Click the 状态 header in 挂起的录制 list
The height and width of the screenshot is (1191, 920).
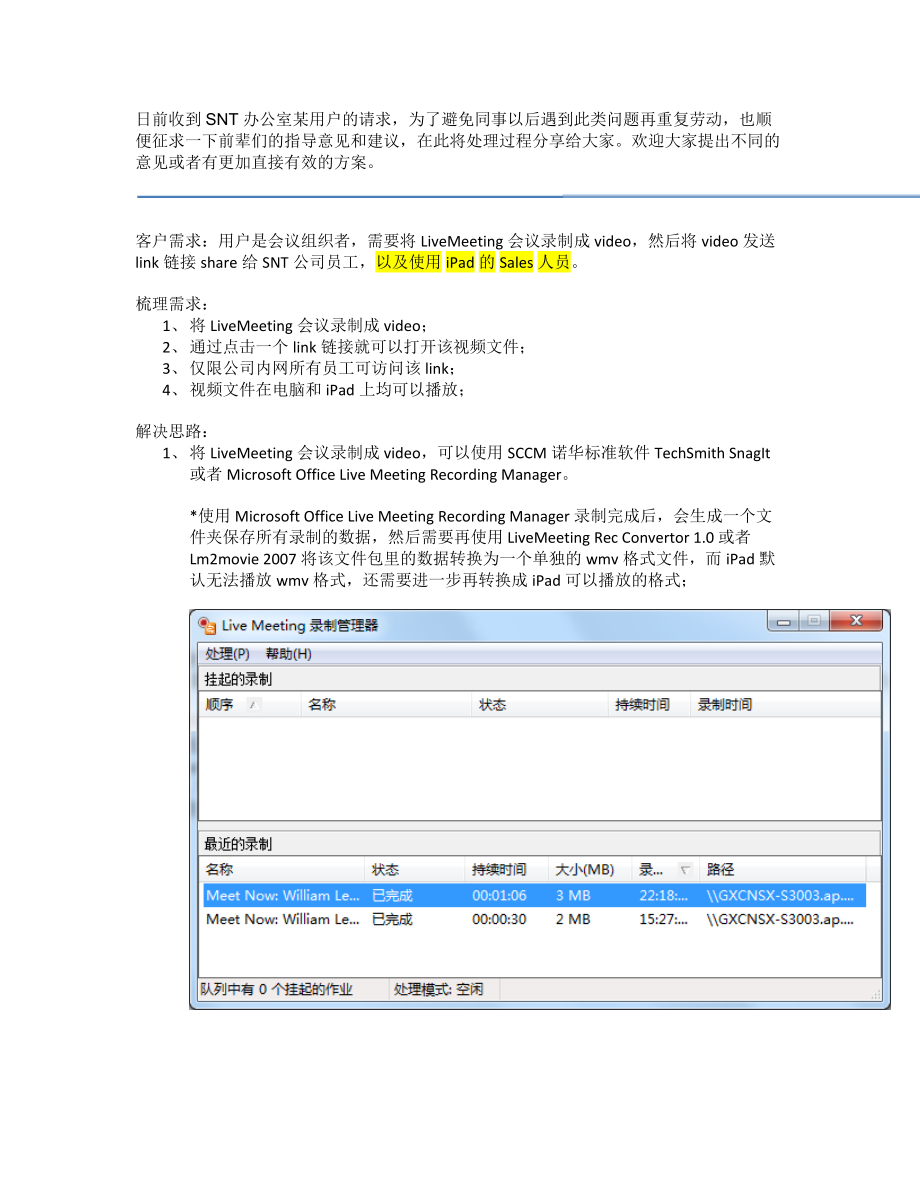click(539, 705)
